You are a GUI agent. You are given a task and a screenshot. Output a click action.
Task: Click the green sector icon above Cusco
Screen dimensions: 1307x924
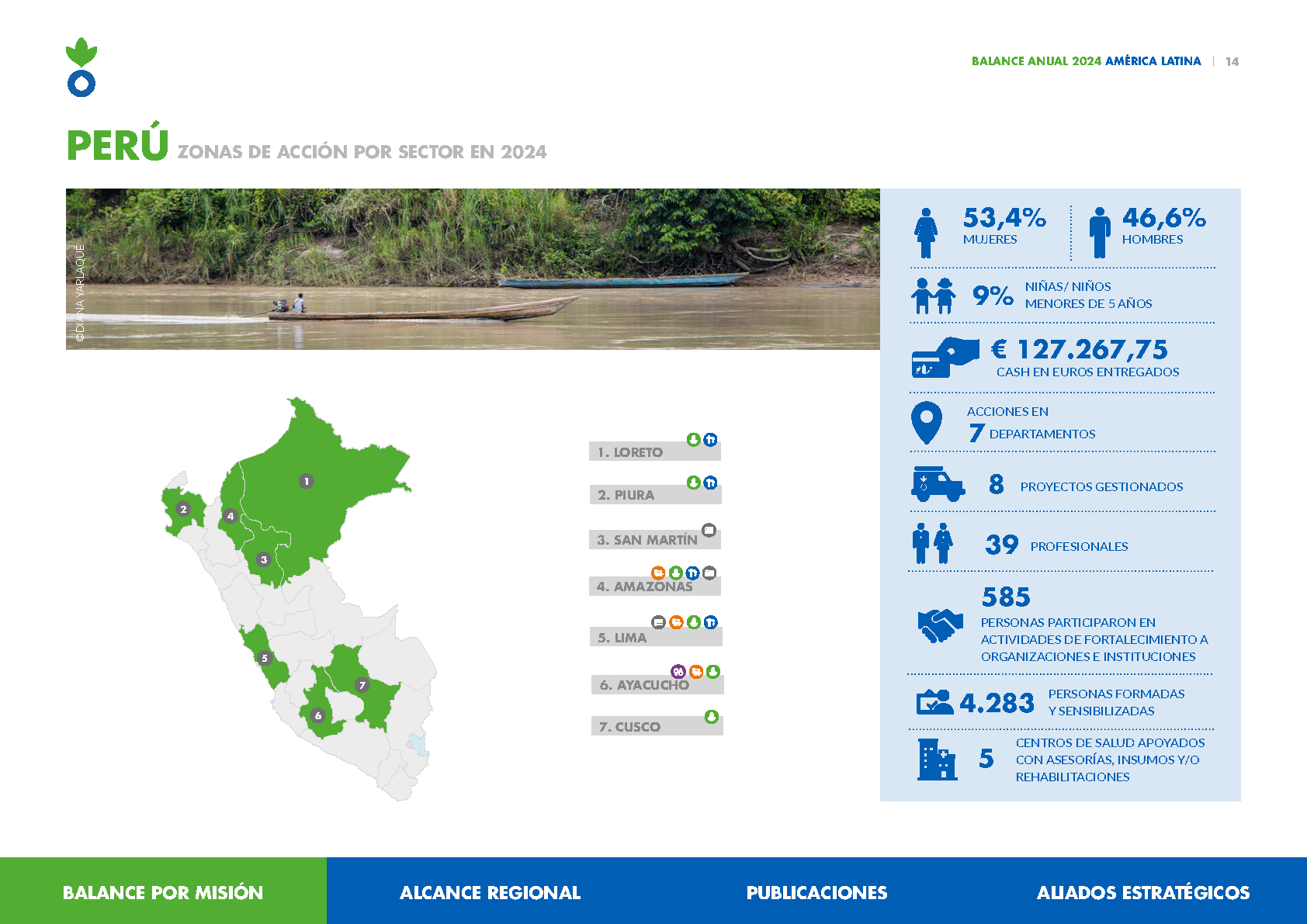click(x=711, y=717)
